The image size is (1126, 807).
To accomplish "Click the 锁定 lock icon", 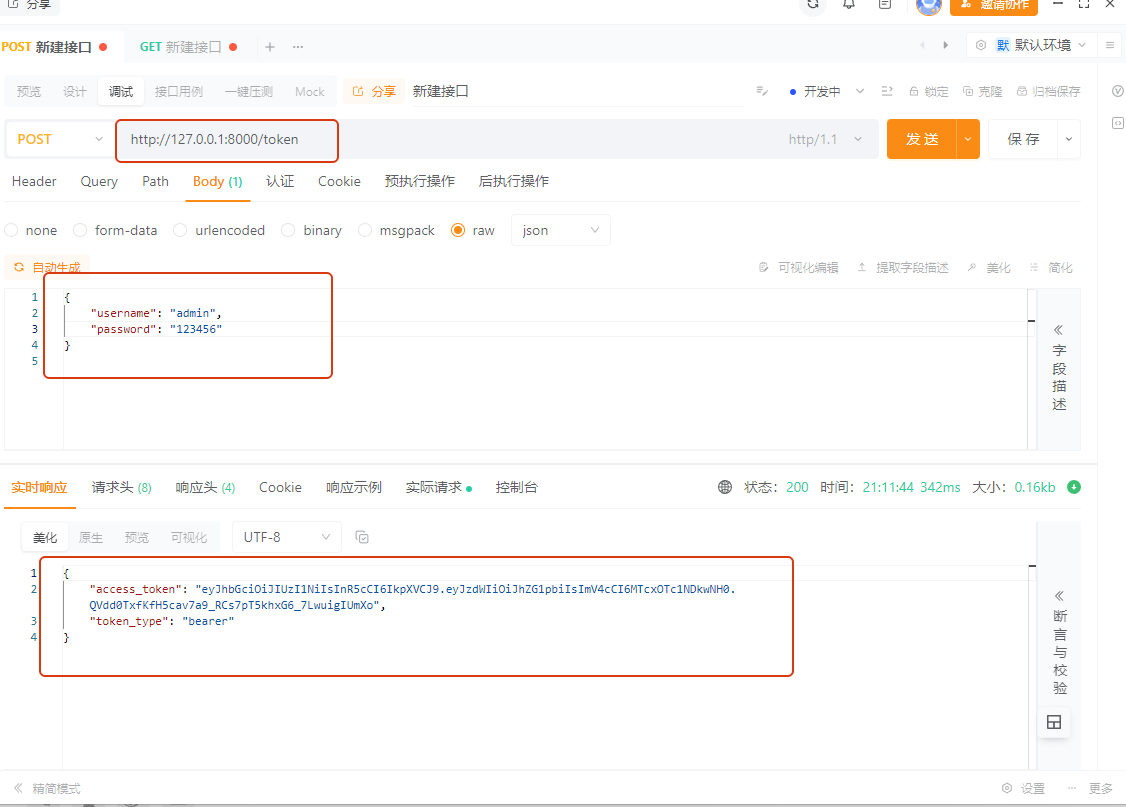I will tap(914, 91).
